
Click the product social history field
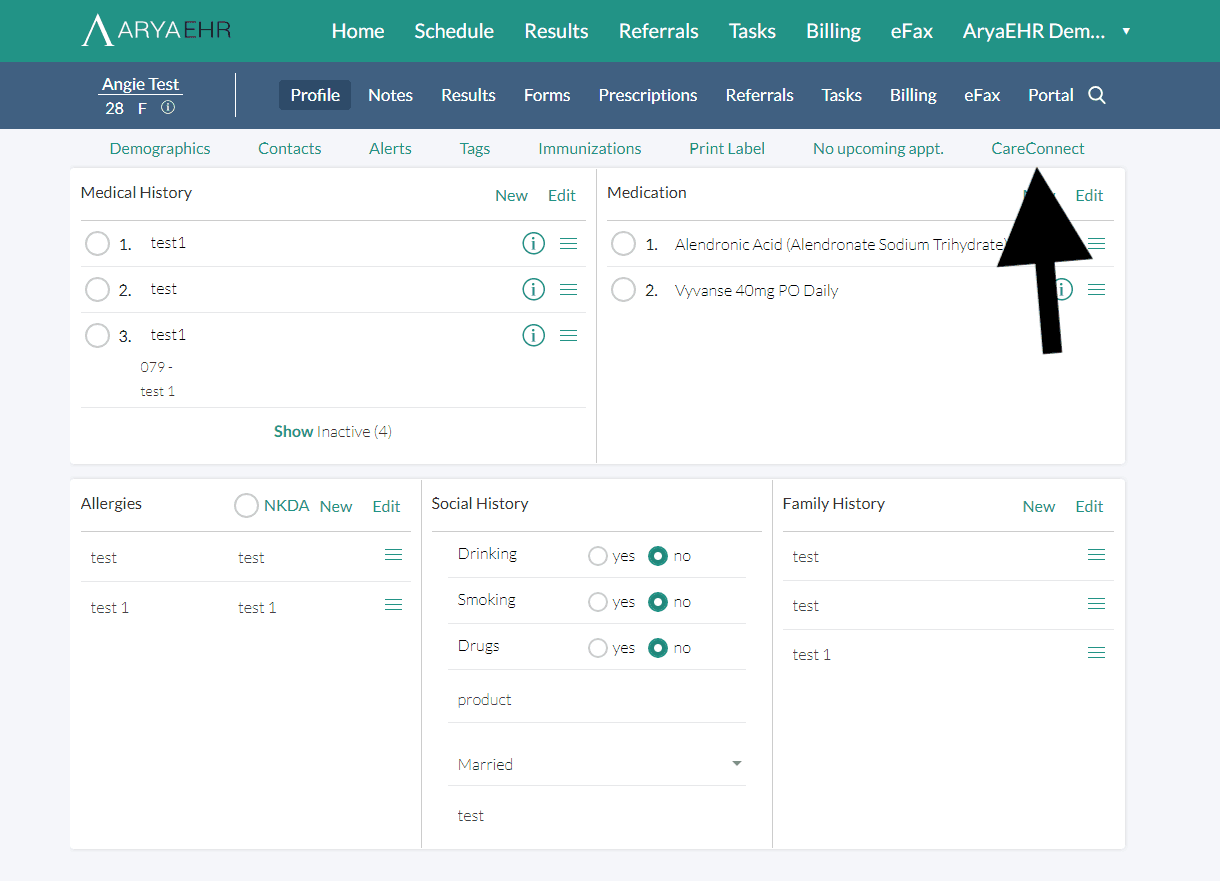[597, 700]
